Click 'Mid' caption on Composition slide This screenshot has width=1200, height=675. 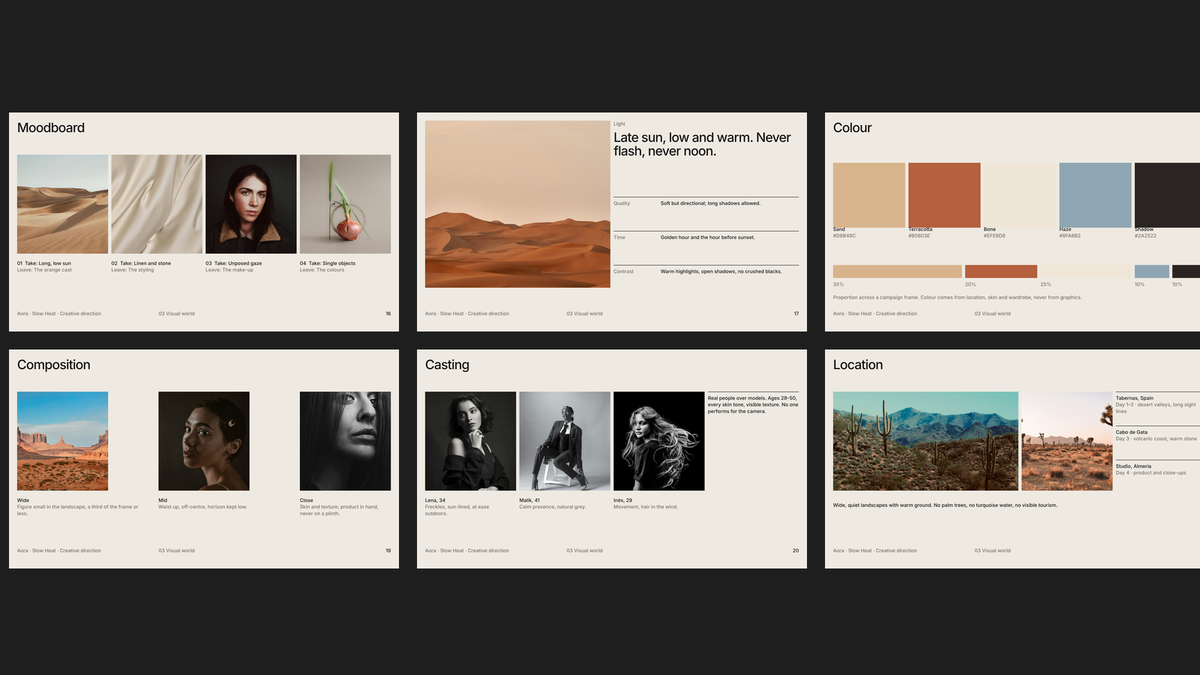tap(163, 500)
